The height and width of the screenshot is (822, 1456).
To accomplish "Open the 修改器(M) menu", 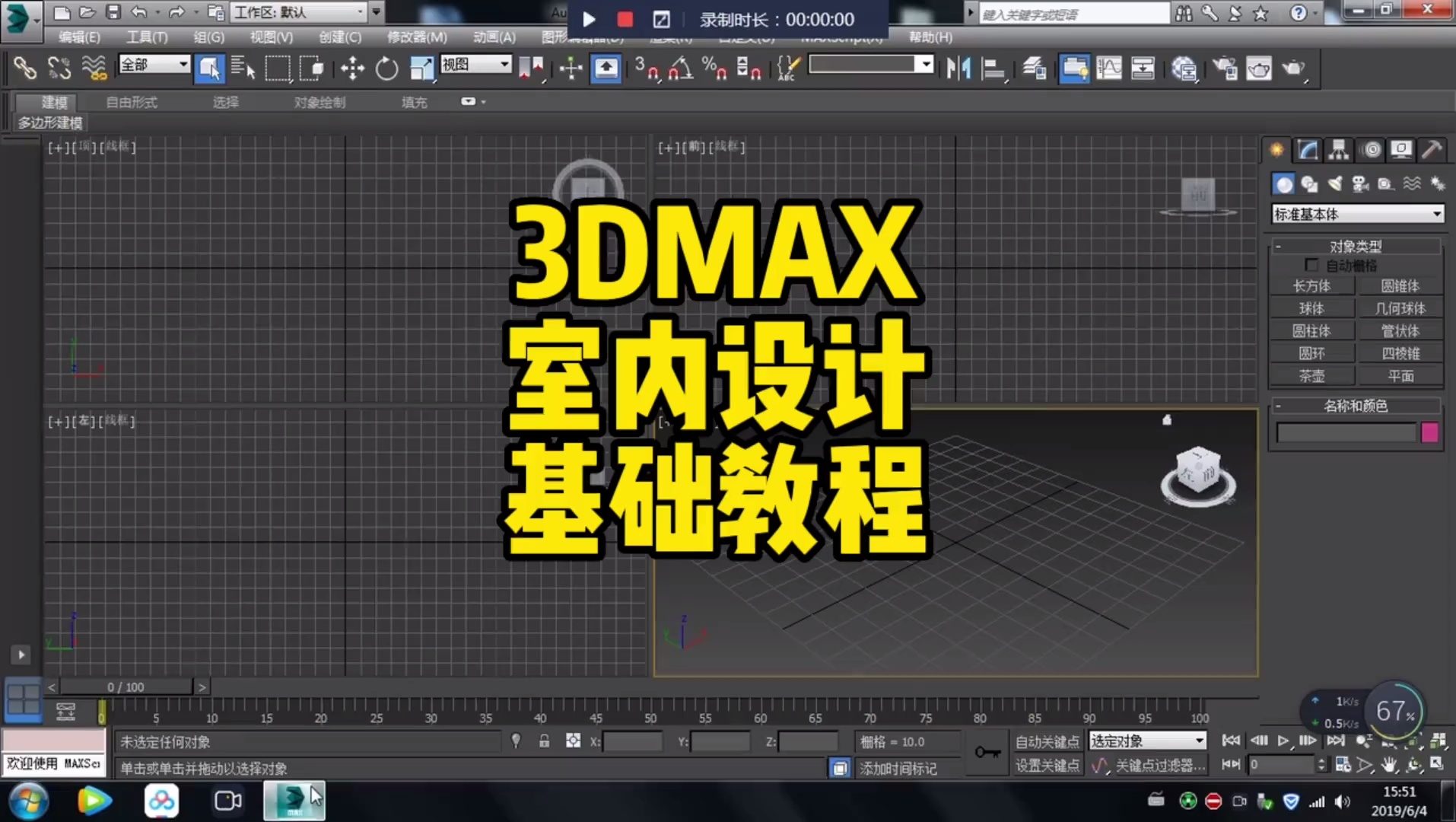I will [x=417, y=37].
